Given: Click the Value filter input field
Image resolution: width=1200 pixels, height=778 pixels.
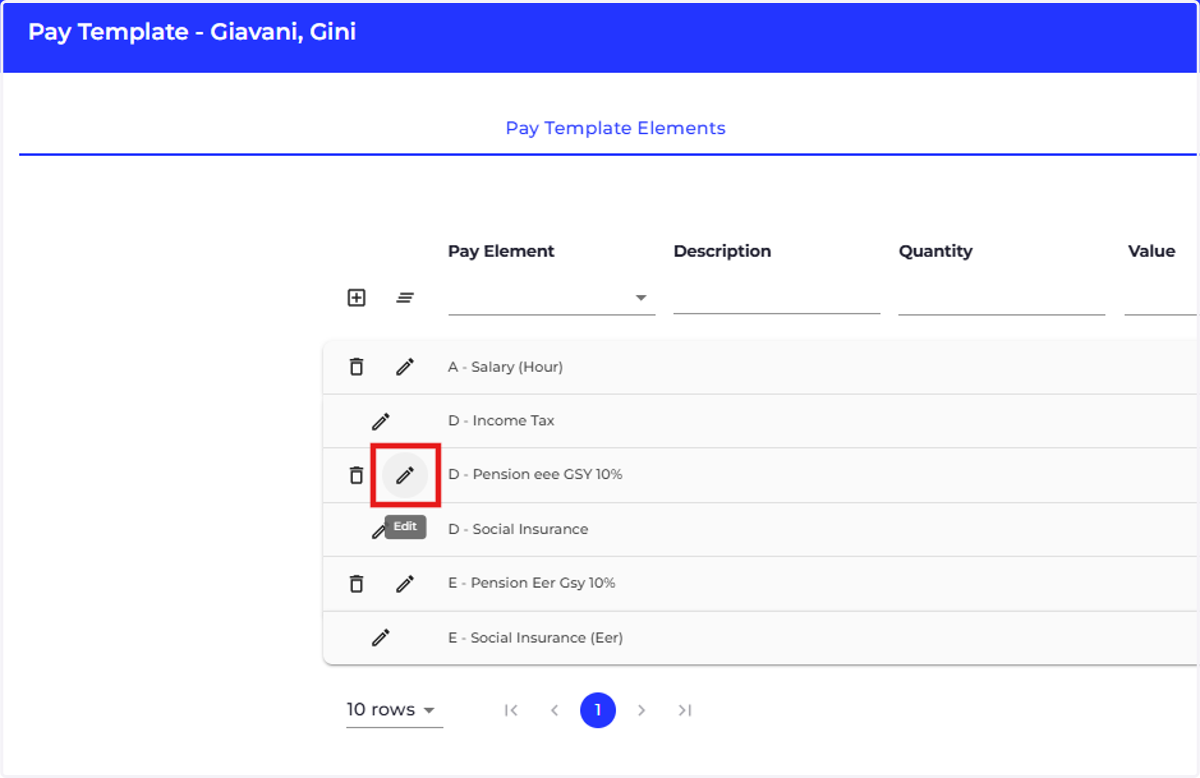Looking at the screenshot, I should click(1161, 298).
